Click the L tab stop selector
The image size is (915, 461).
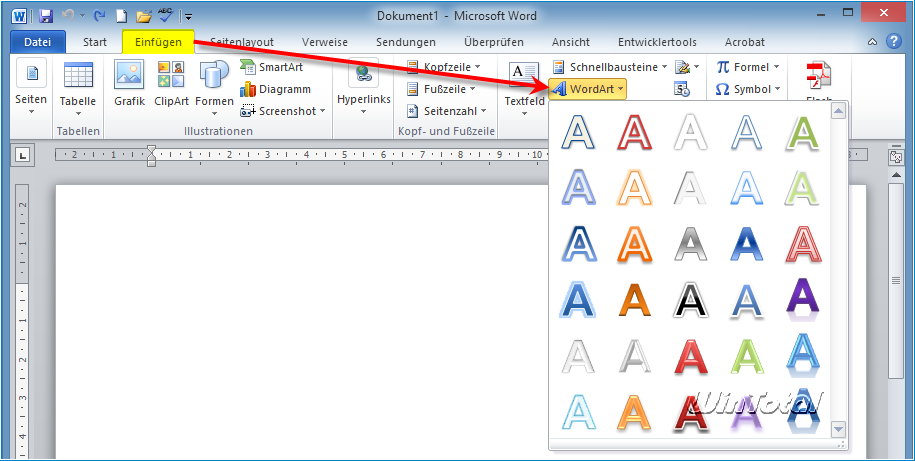point(23,155)
